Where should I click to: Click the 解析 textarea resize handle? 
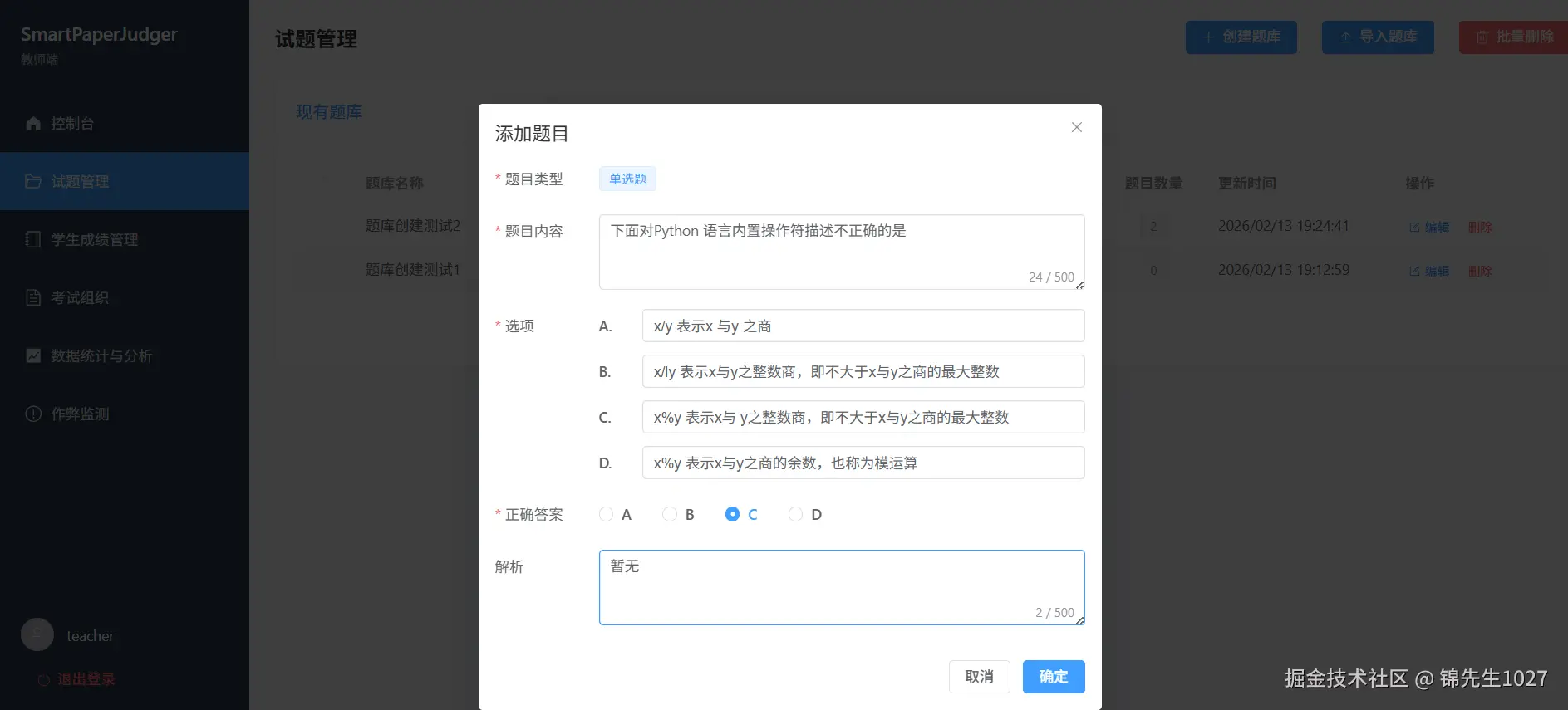point(1079,619)
